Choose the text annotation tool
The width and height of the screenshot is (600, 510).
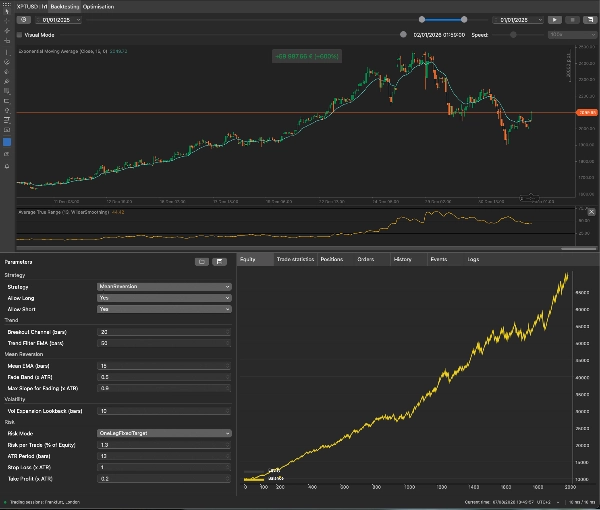click(x=7, y=121)
